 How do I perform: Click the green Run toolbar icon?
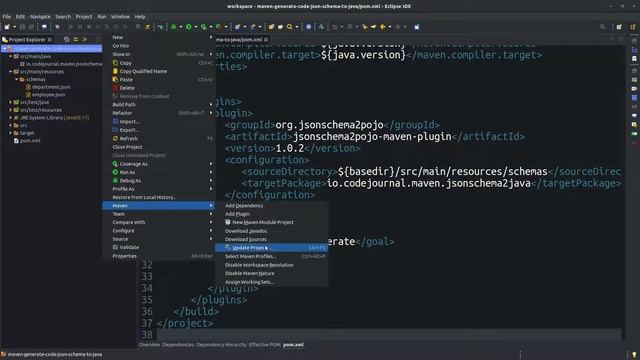pyautogui.click(x=189, y=27)
